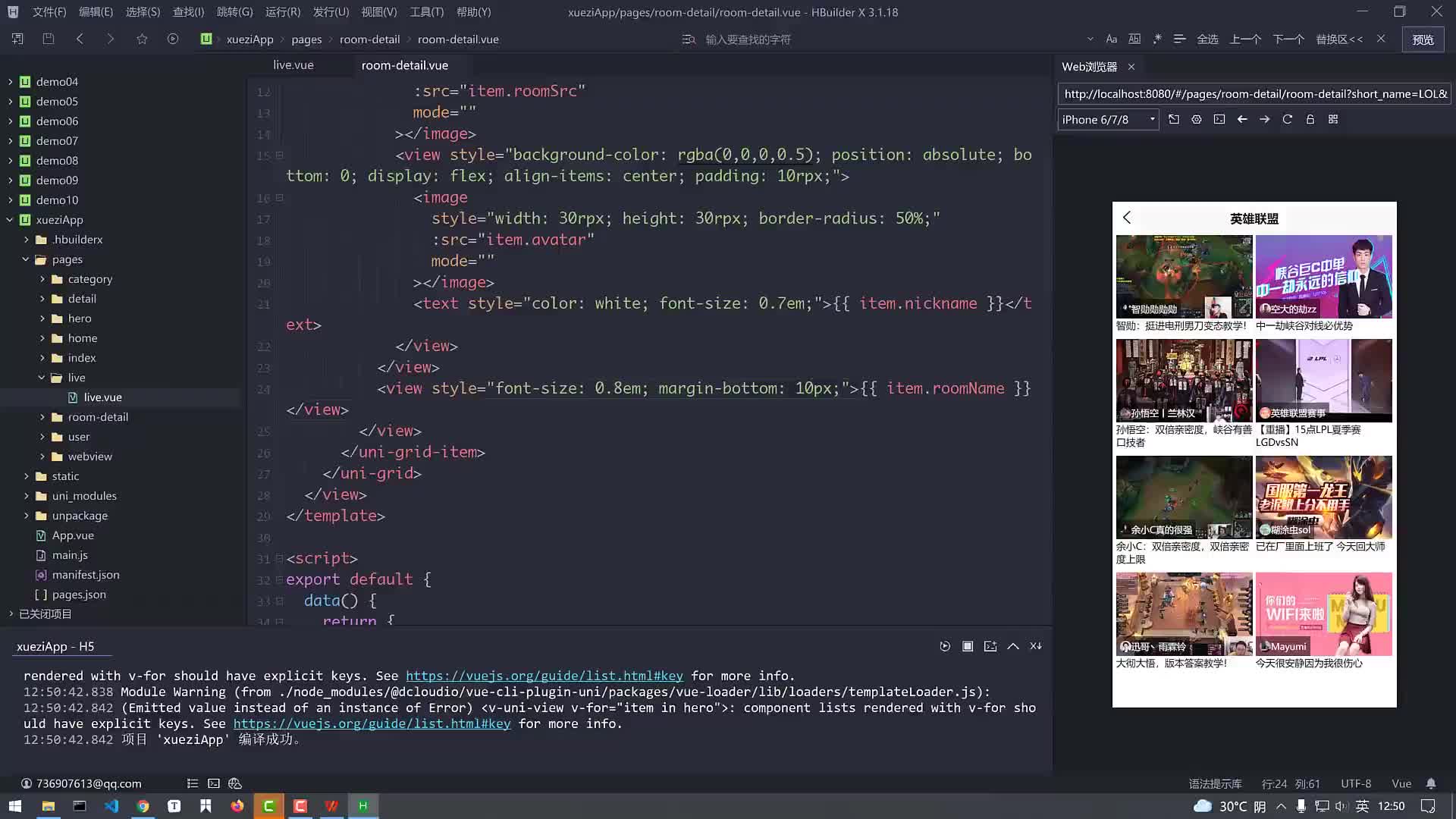1456x819 pixels.
Task: Open iPhone 6/7/8 device dropdown
Action: click(1108, 120)
